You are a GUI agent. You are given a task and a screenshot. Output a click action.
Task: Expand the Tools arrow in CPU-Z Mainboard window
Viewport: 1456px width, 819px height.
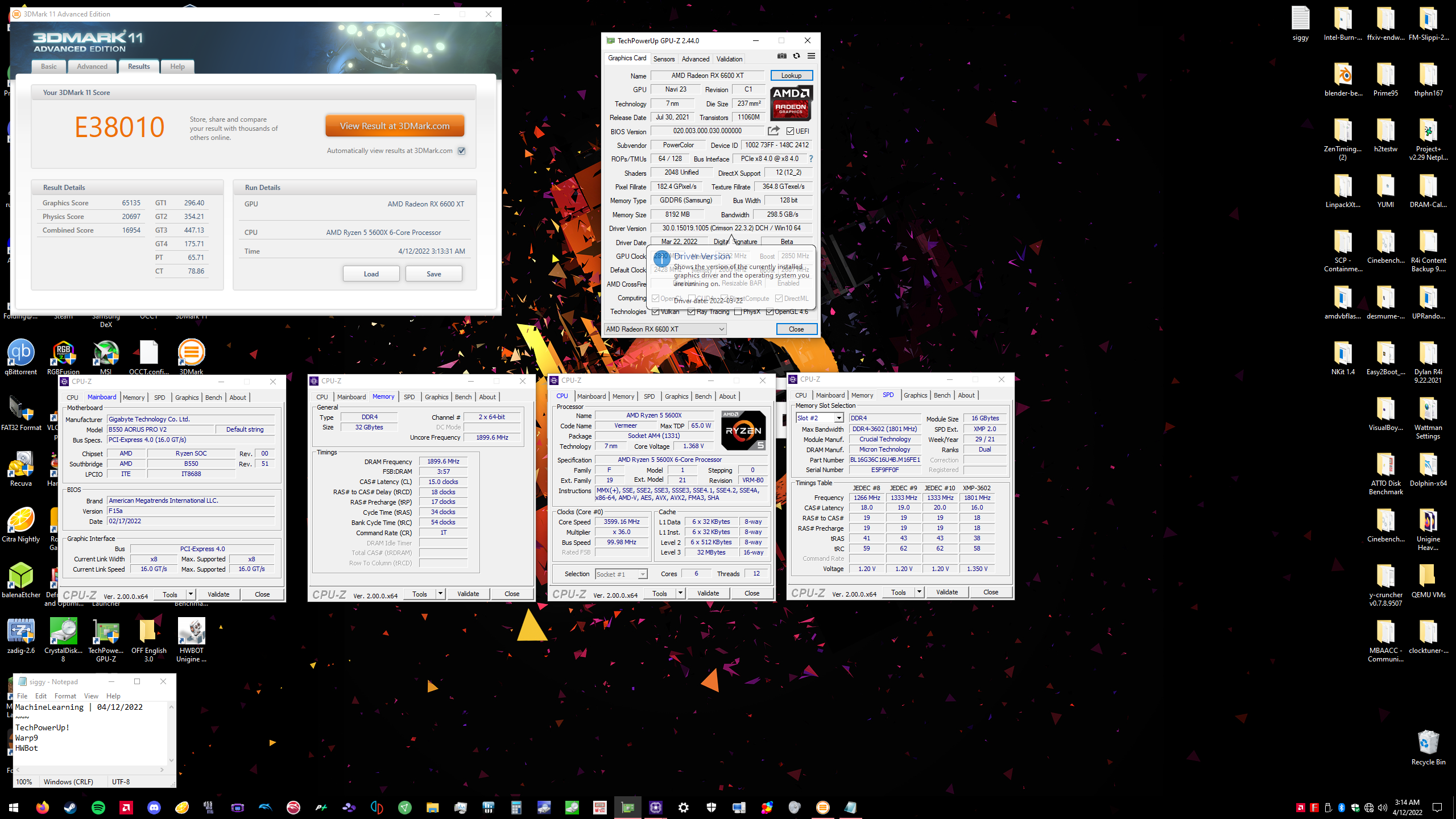(x=191, y=594)
